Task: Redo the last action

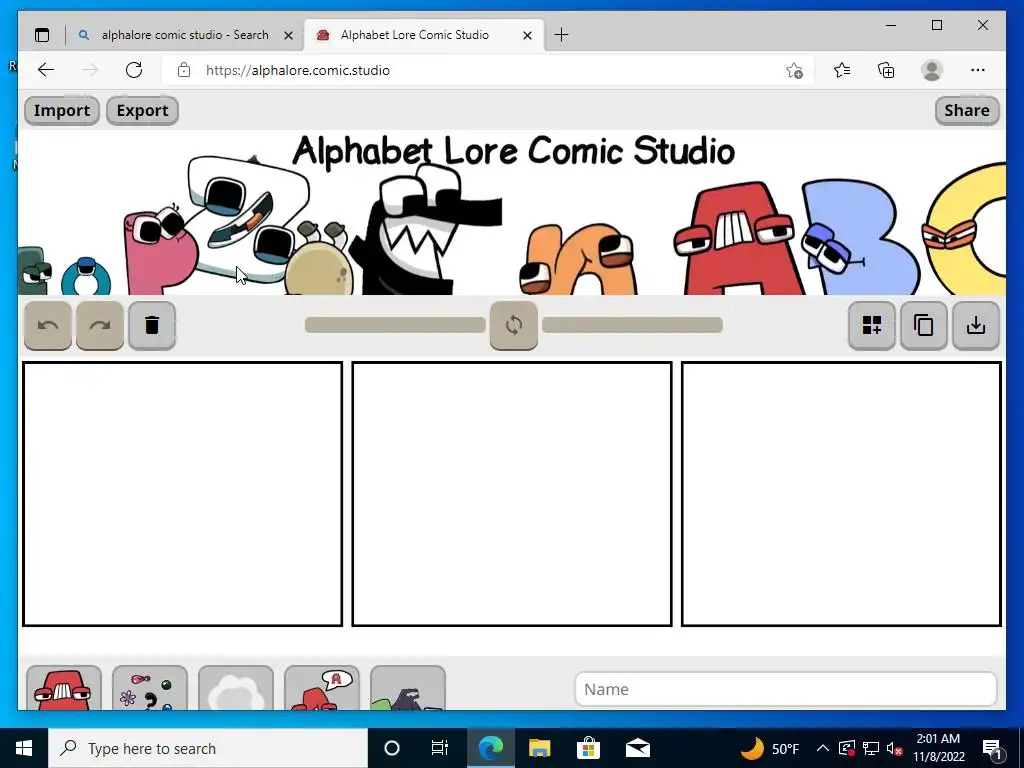Action: click(x=100, y=325)
